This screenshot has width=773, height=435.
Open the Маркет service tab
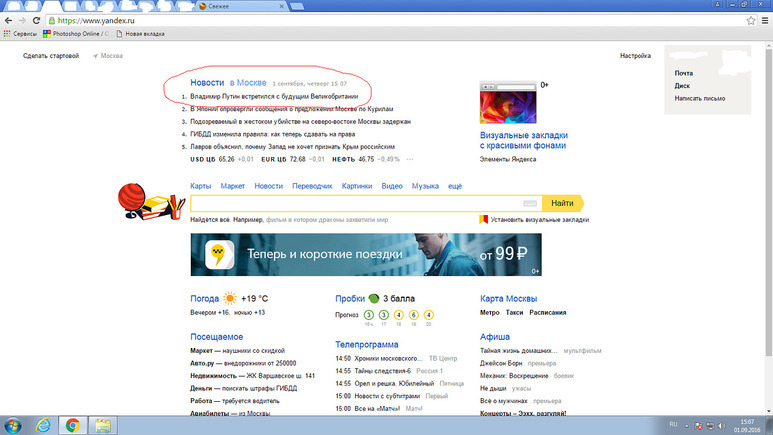pos(233,186)
